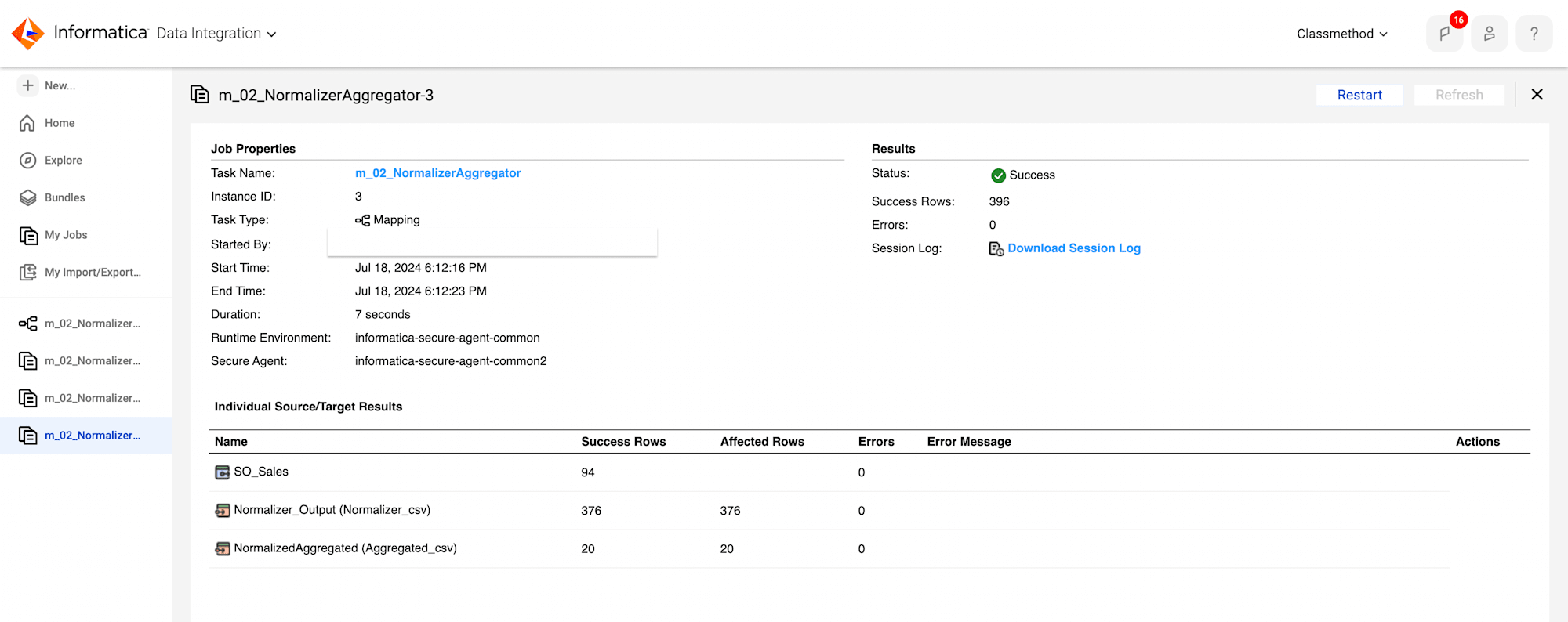Open My Jobs in sidebar
This screenshot has height=622, width=1568.
[66, 235]
